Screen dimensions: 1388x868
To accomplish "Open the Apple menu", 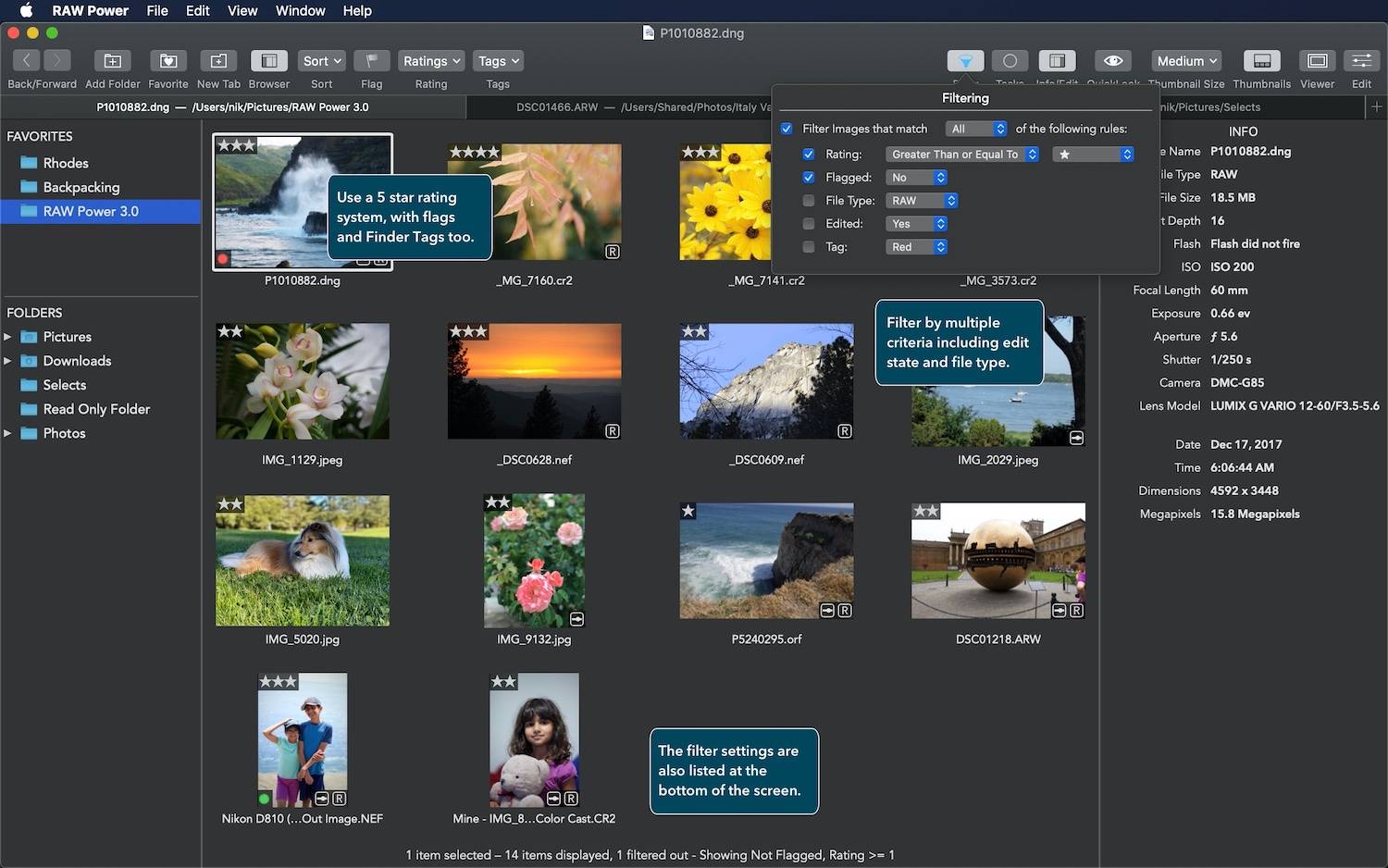I will (26, 11).
